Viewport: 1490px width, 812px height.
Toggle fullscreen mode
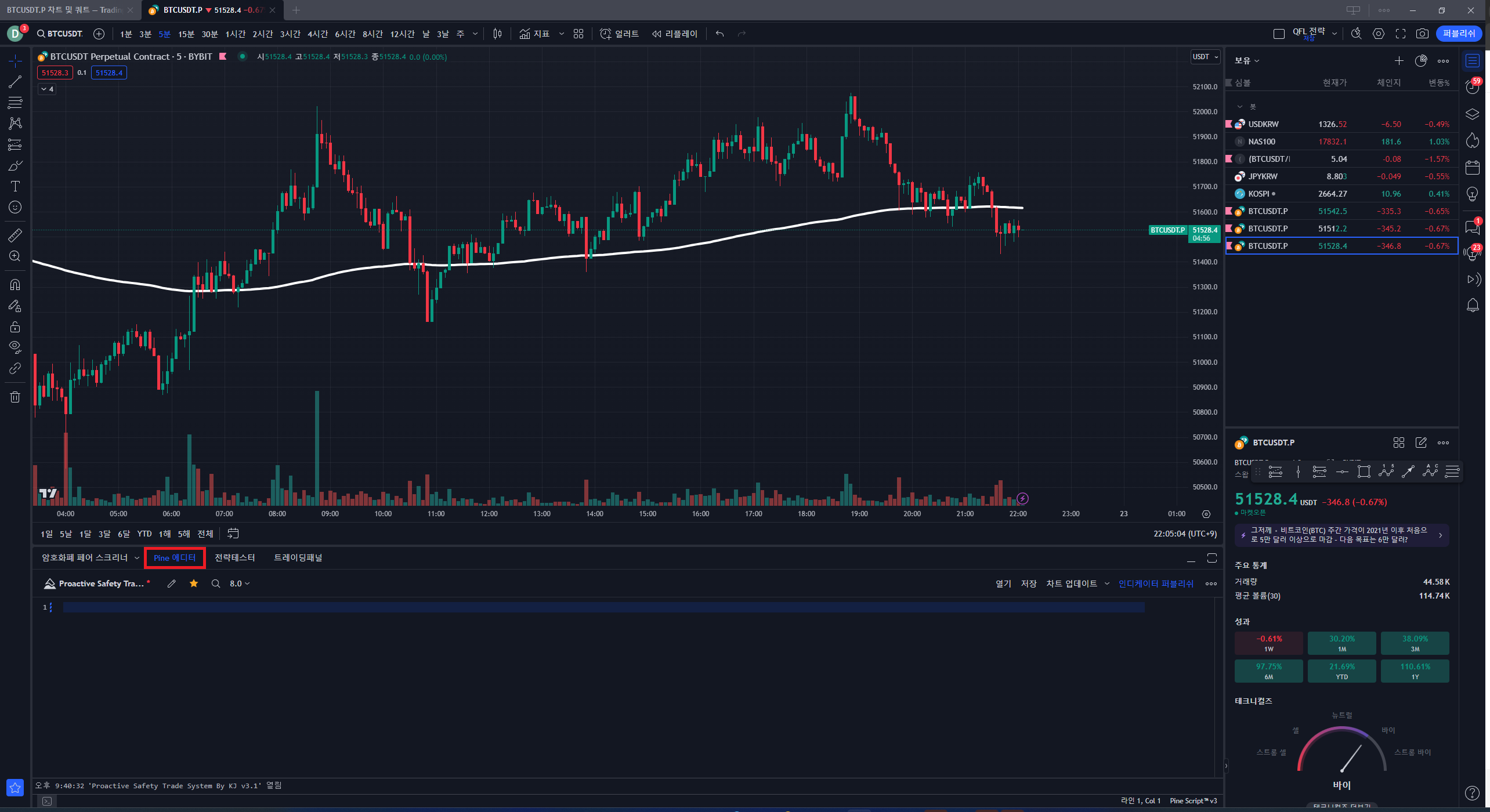1401,34
